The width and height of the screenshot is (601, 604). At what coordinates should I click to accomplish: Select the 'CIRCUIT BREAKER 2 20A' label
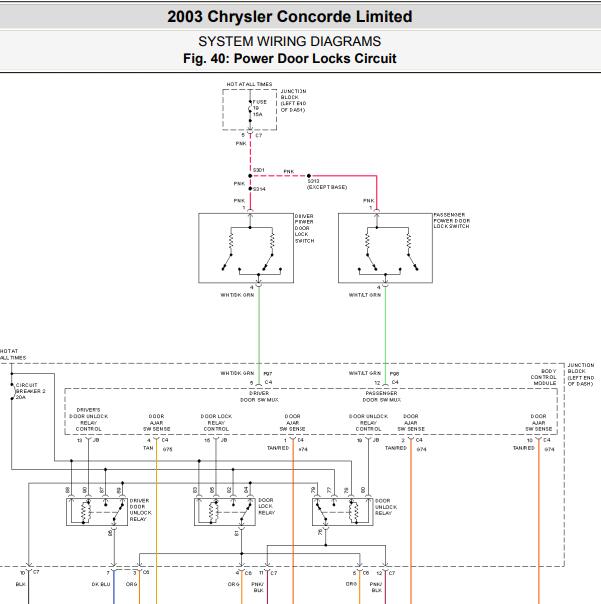30,391
